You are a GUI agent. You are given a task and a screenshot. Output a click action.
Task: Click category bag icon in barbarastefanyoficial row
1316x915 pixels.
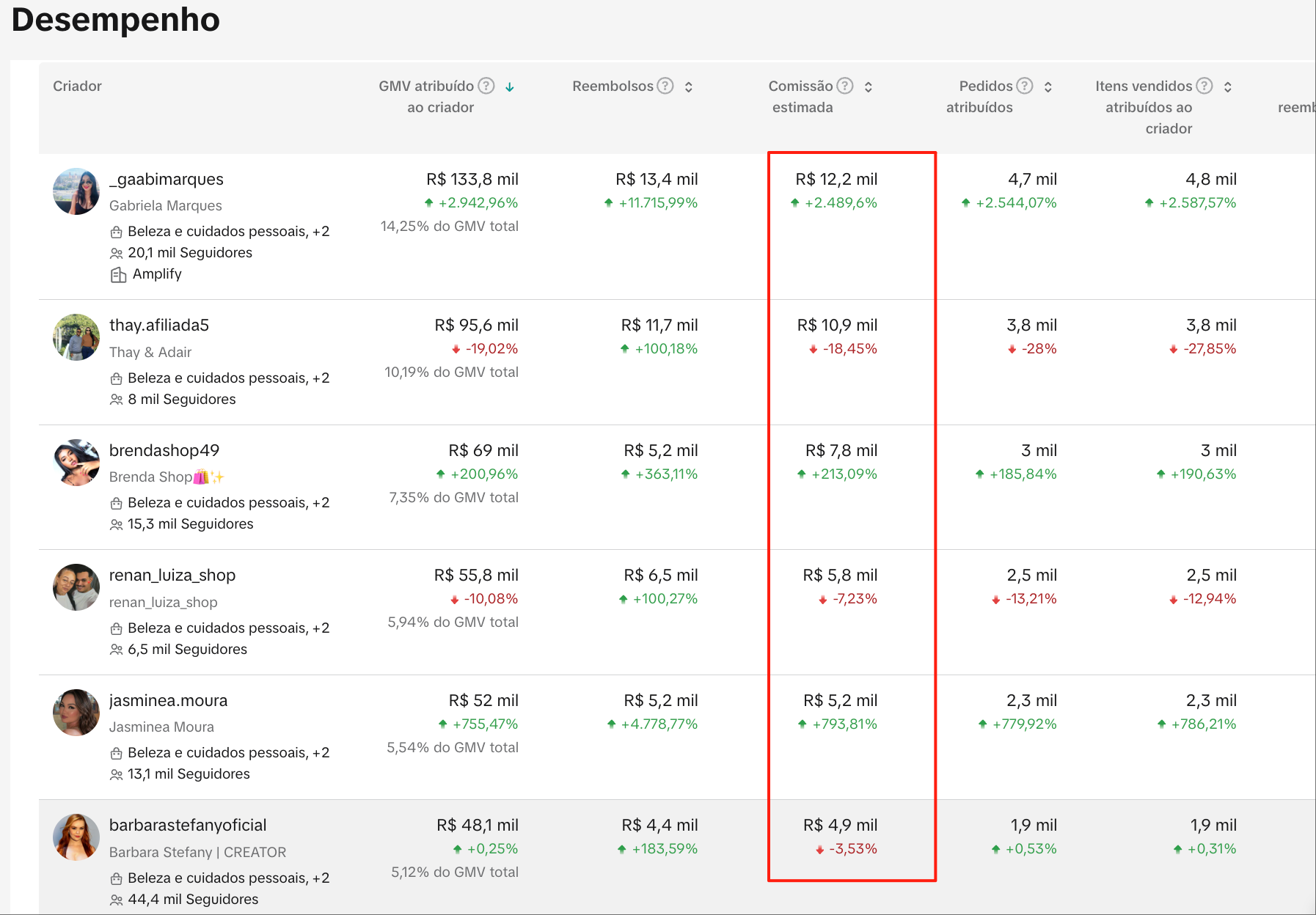point(116,879)
